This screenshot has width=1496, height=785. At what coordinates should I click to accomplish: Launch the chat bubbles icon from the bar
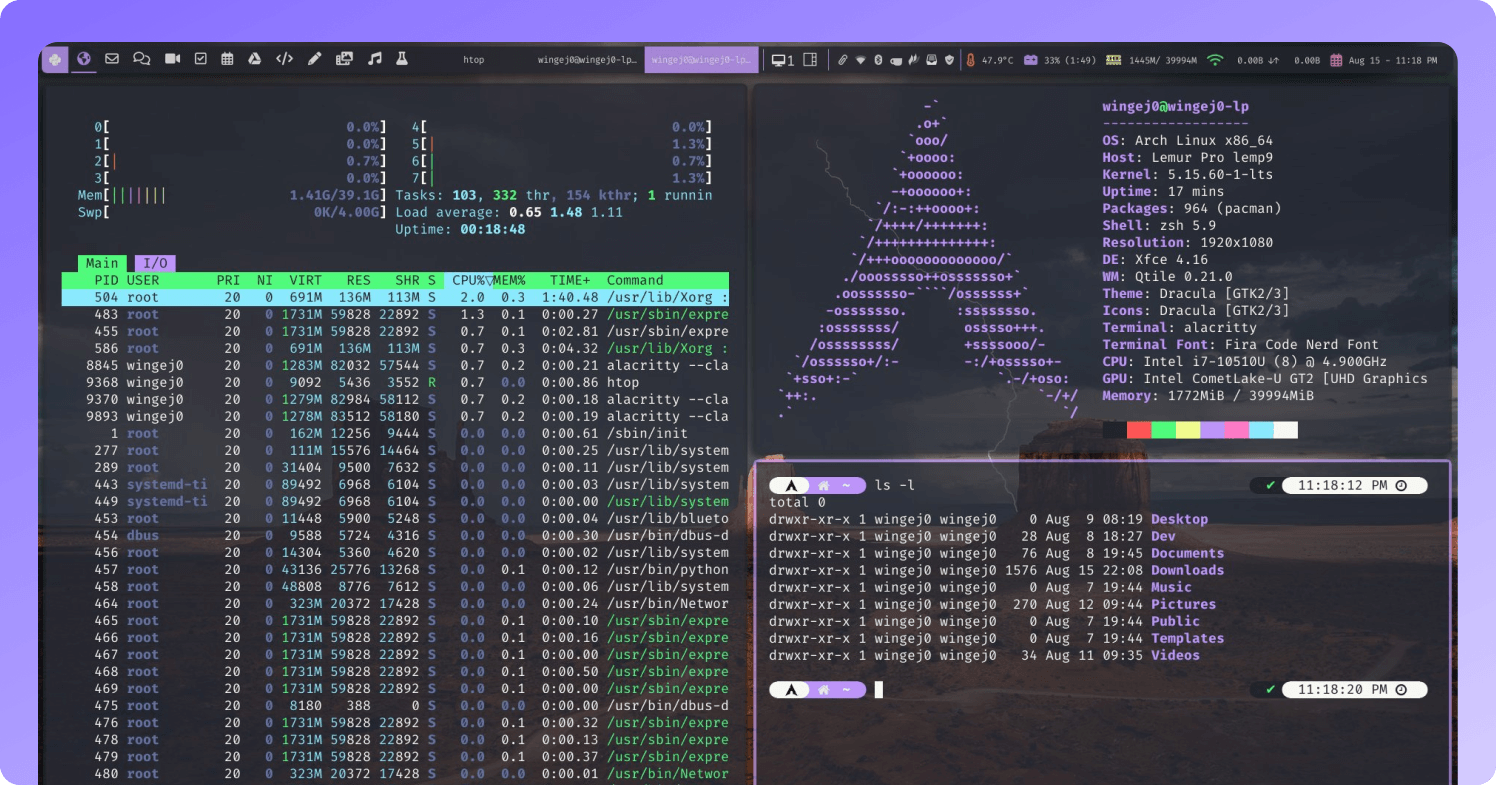(142, 59)
